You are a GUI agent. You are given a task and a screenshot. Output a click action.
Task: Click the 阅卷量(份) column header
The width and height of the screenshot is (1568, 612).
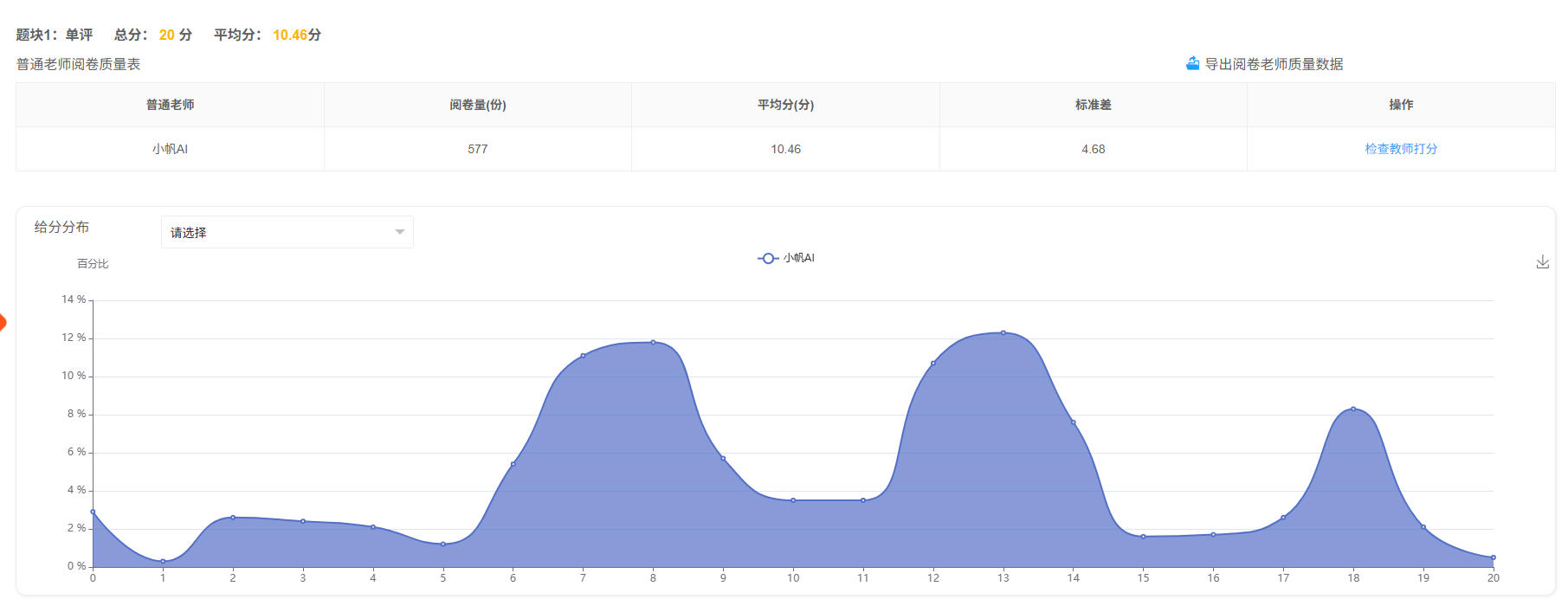[x=478, y=105]
